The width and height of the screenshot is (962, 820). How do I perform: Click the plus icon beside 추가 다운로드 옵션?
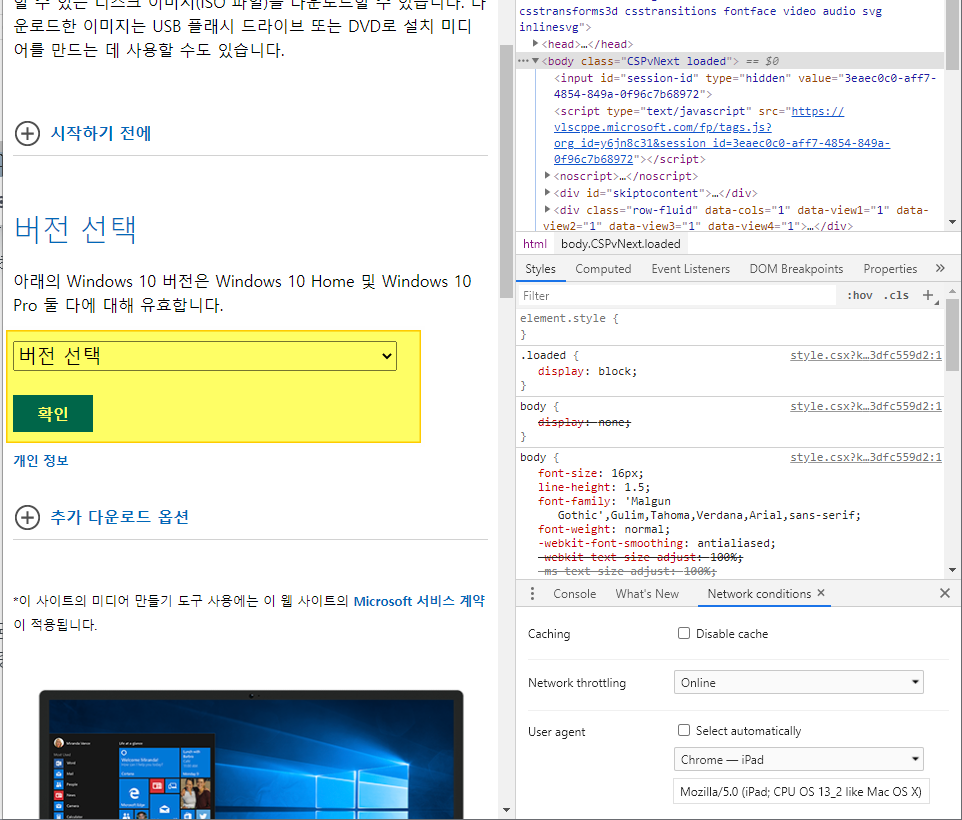27,517
